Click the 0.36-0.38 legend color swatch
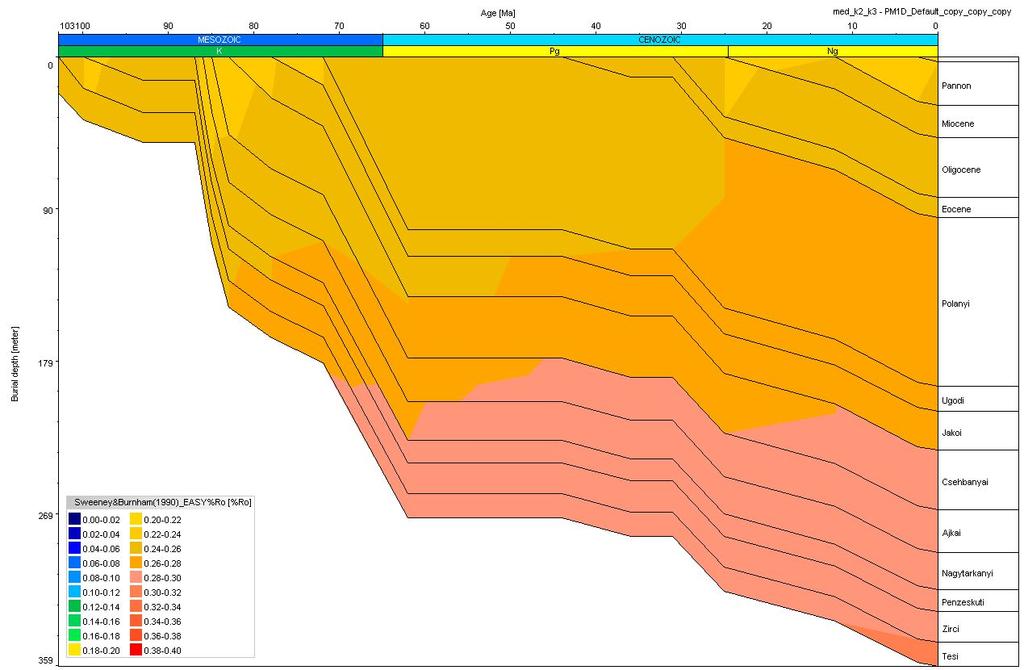 pyautogui.click(x=136, y=635)
